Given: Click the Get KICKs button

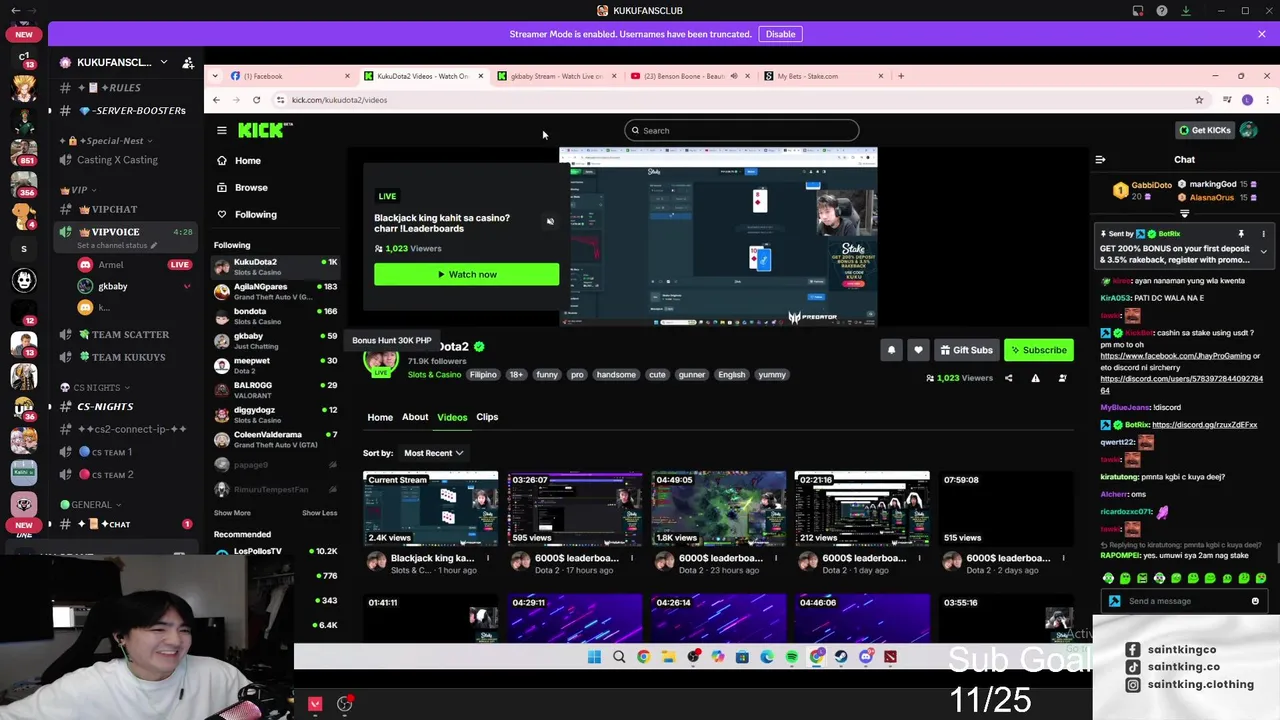Looking at the screenshot, I should 1205,130.
